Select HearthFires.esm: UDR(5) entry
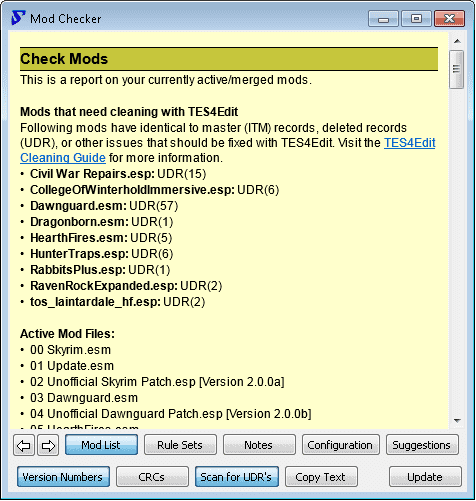Image resolution: width=476 pixels, height=501 pixels. (101, 238)
